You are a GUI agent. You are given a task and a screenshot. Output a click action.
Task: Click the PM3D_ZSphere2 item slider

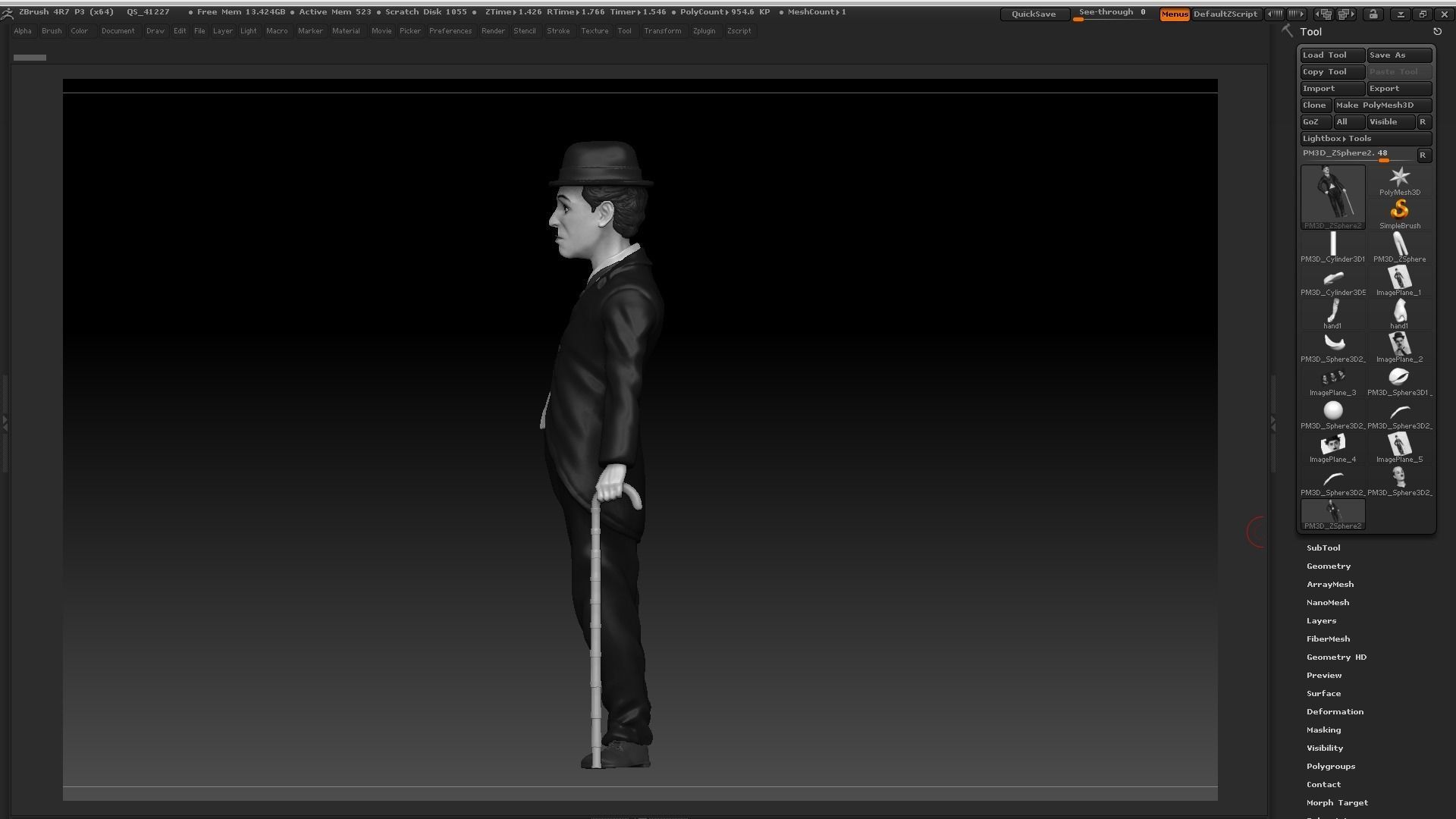(1357, 155)
